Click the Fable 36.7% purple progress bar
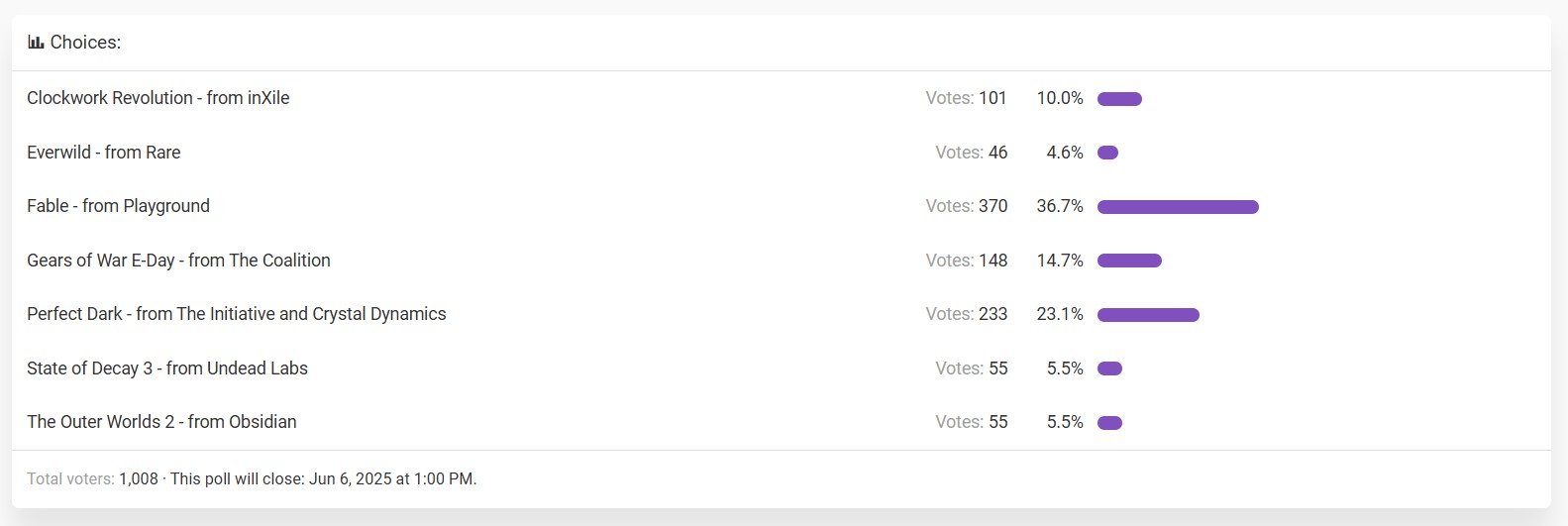 point(1178,207)
